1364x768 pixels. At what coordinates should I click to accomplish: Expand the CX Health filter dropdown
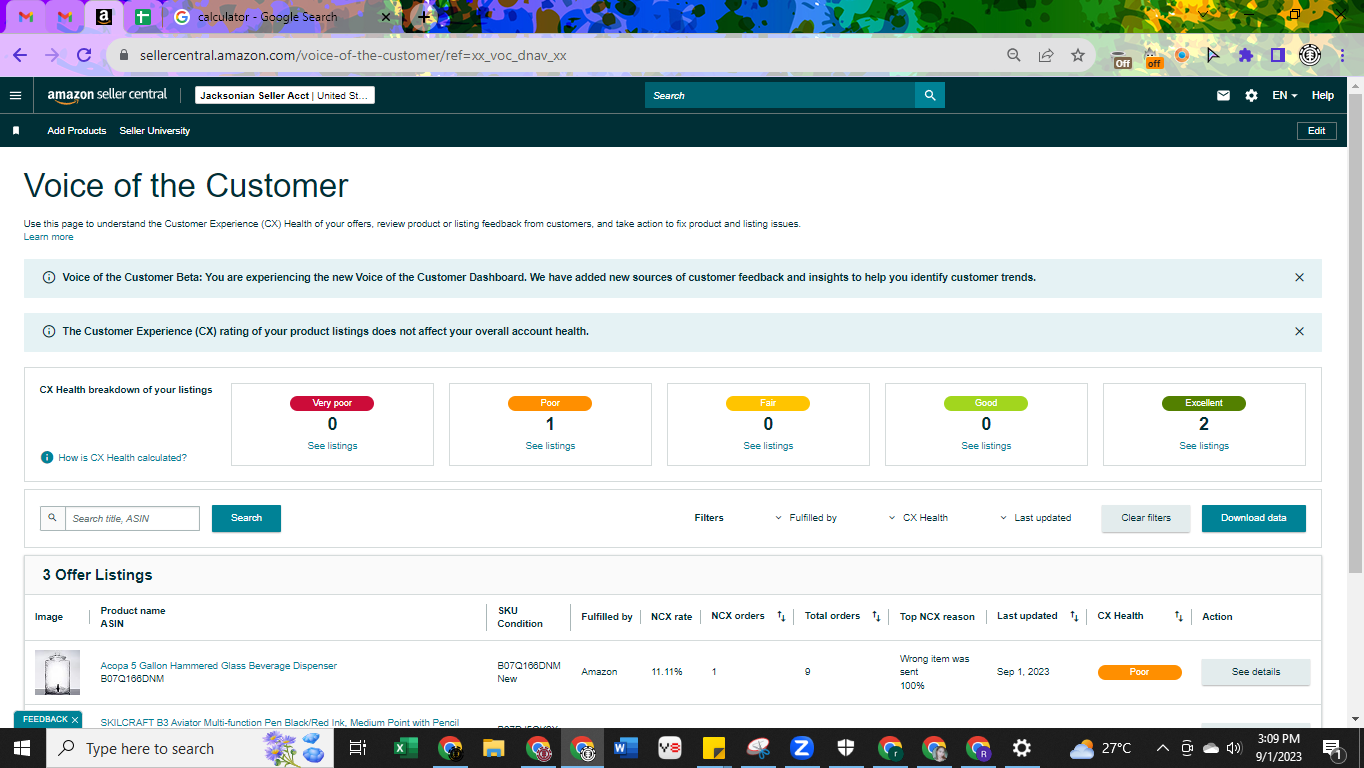coord(918,518)
